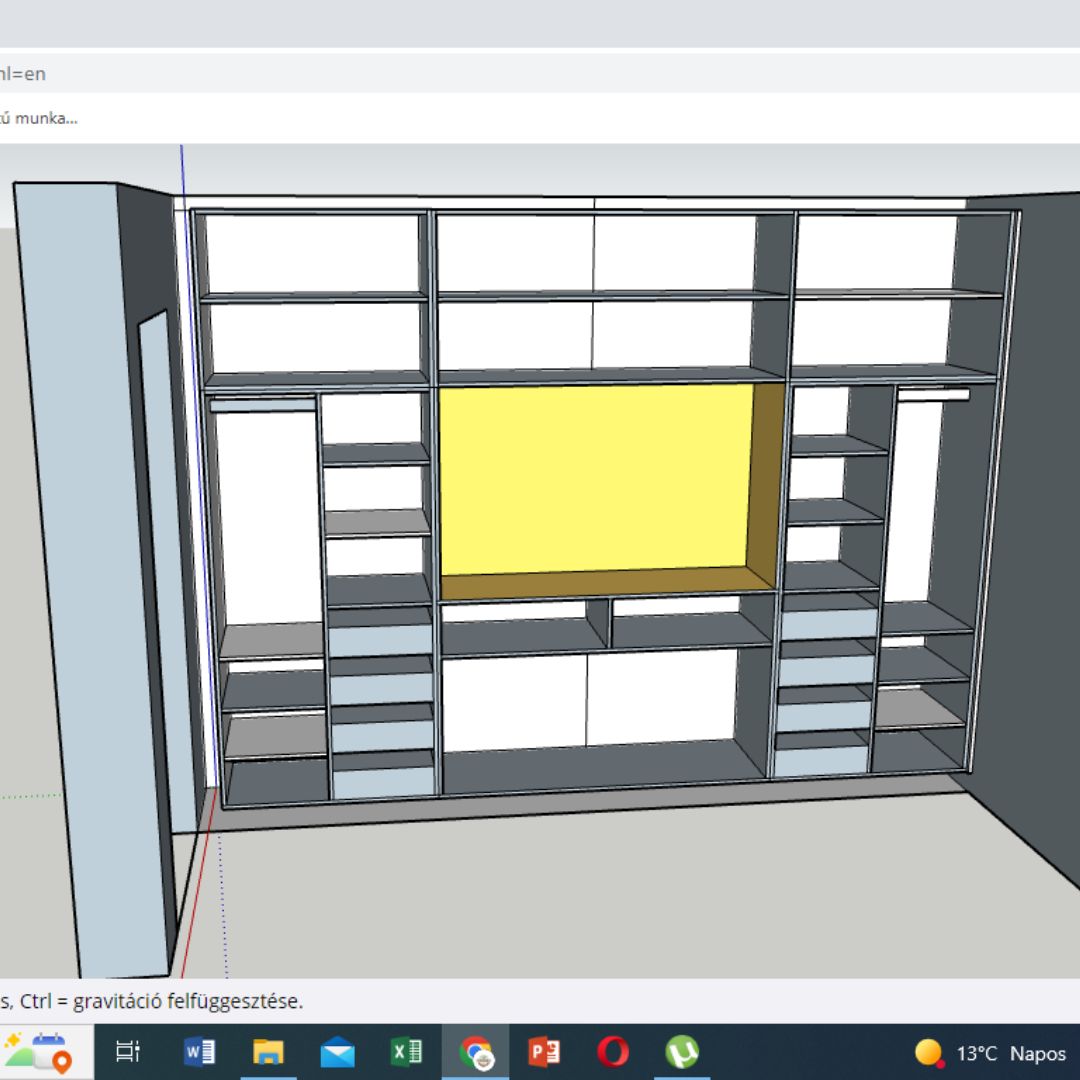Open the 13°C Napos weather widget
The height and width of the screenshot is (1080, 1080).
click(x=990, y=1053)
